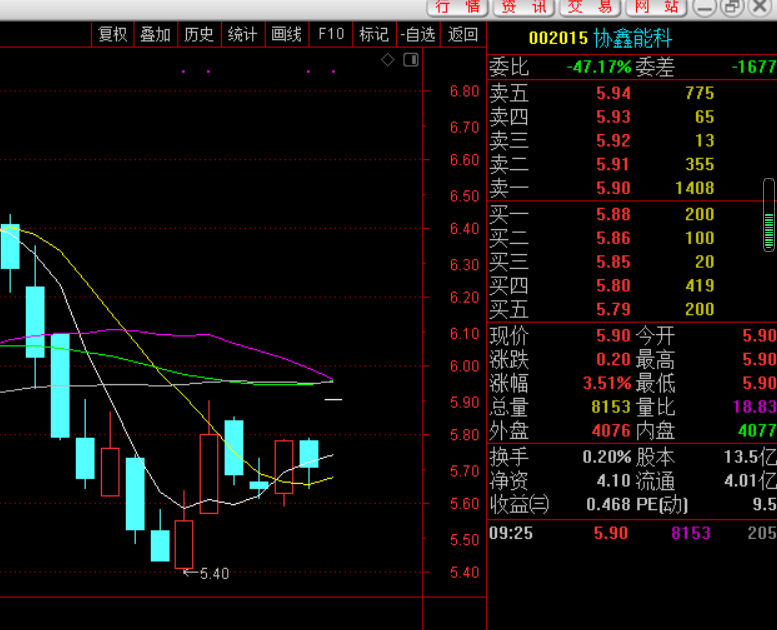Screen dimensions: 777x630
Task: Open the 网站 website menu
Action: (656, 7)
